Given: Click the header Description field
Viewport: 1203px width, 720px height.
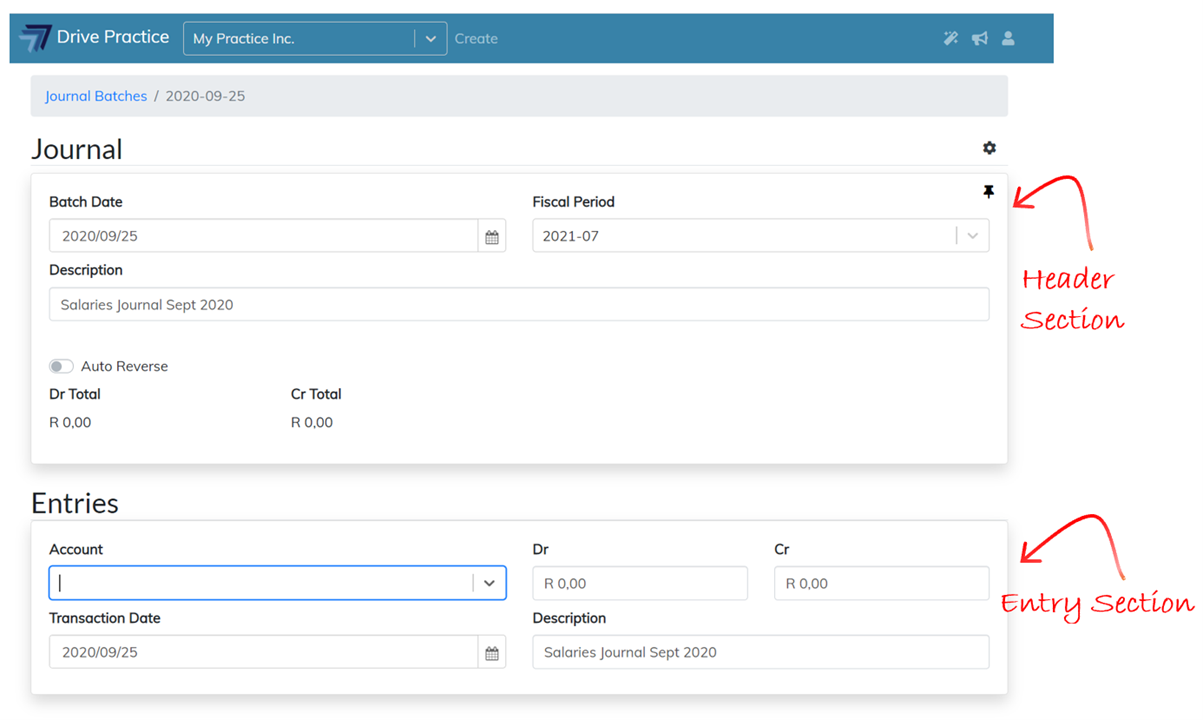Looking at the screenshot, I should click(x=519, y=304).
